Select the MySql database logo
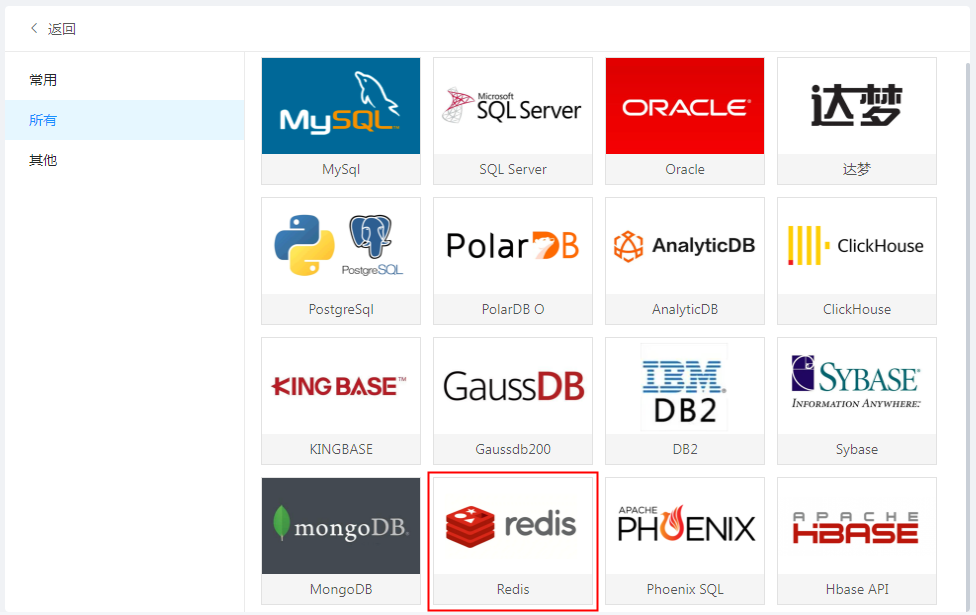976x615 pixels. [x=341, y=106]
